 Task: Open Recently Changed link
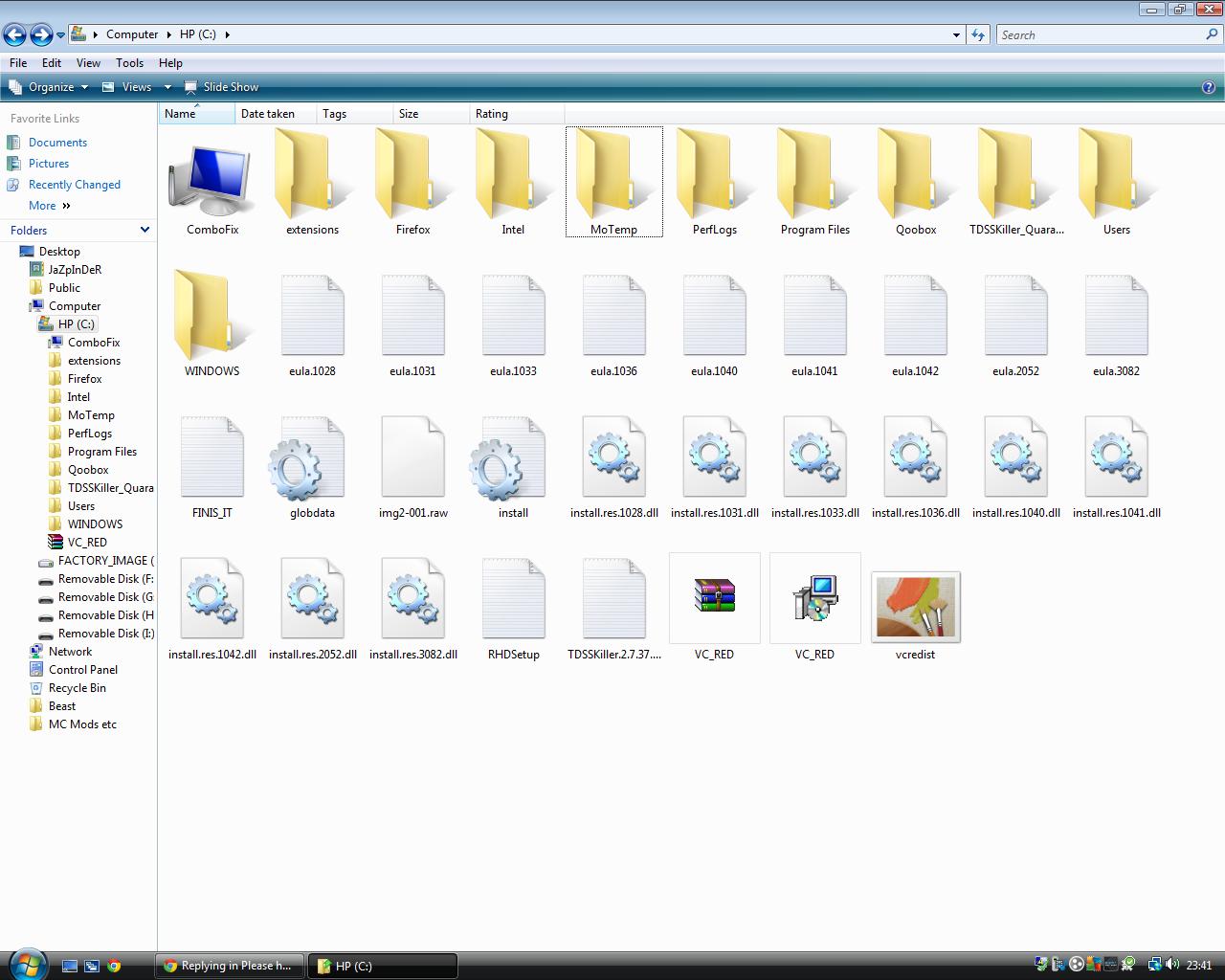coord(75,185)
